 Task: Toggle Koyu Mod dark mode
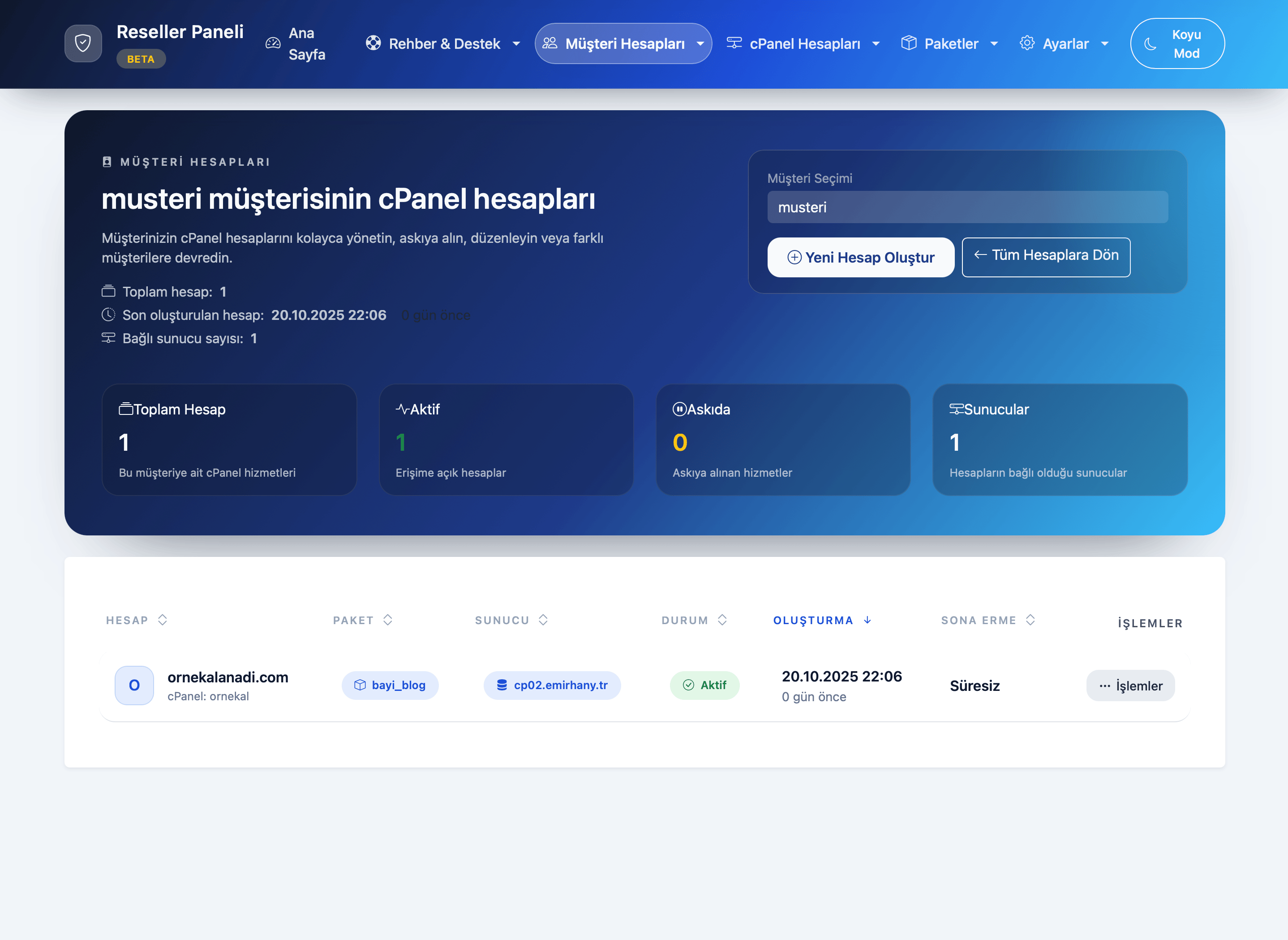pos(1177,44)
